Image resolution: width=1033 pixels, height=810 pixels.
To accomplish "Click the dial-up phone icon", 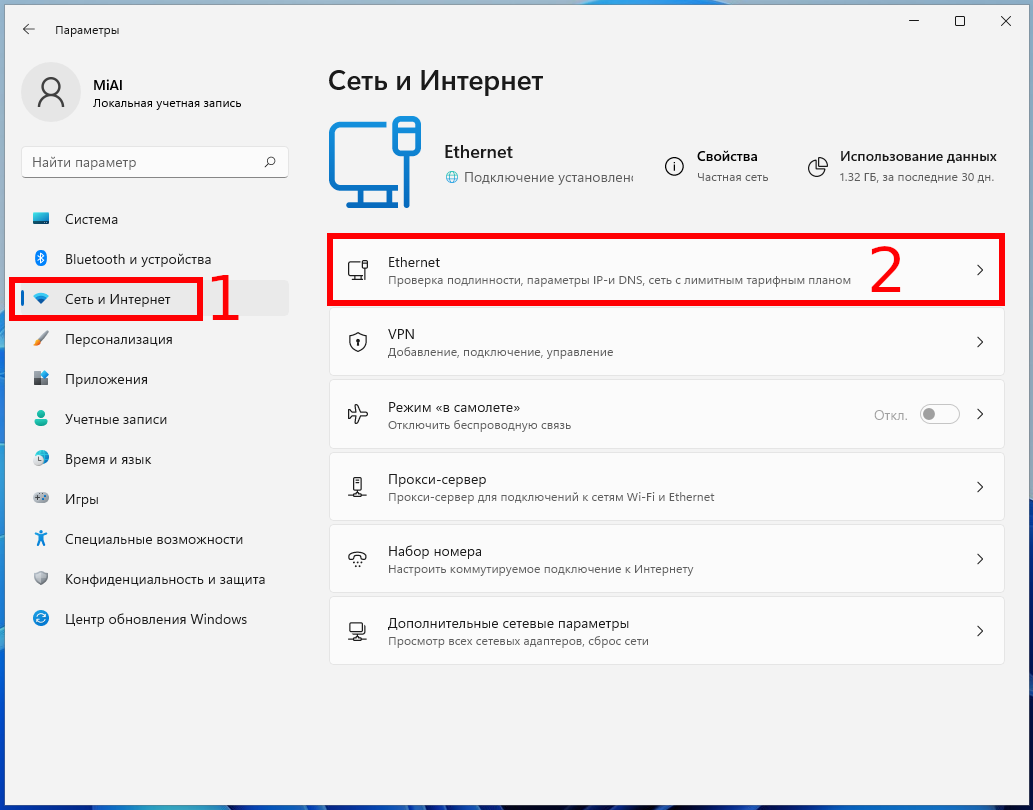I will point(357,559).
